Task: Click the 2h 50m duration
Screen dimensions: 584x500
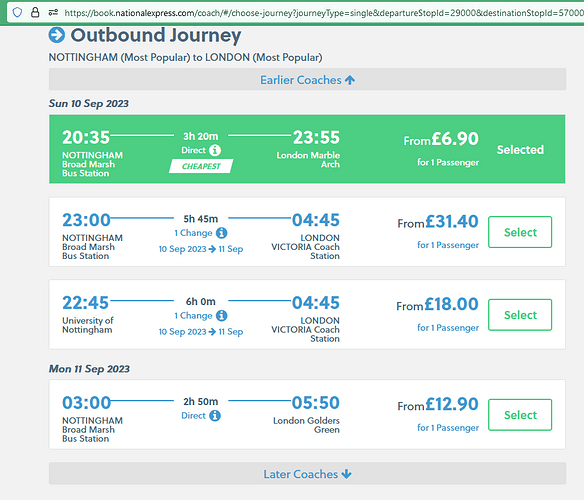Action: click(200, 402)
